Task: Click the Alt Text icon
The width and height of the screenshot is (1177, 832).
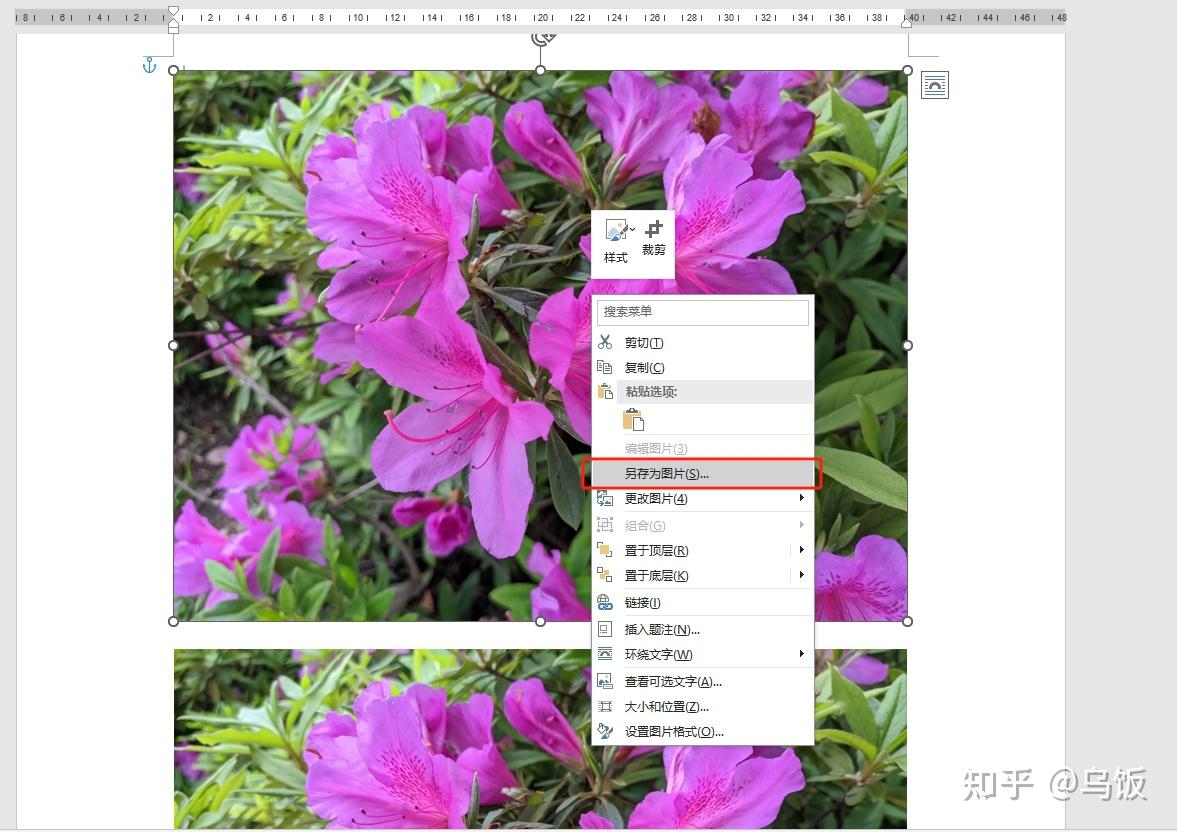Action: (605, 681)
